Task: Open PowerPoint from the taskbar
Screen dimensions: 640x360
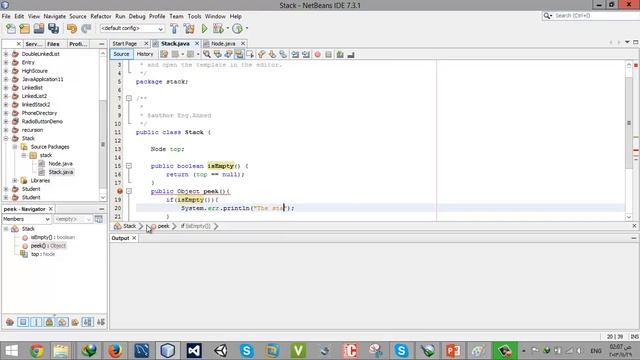Action: [x=453, y=351]
